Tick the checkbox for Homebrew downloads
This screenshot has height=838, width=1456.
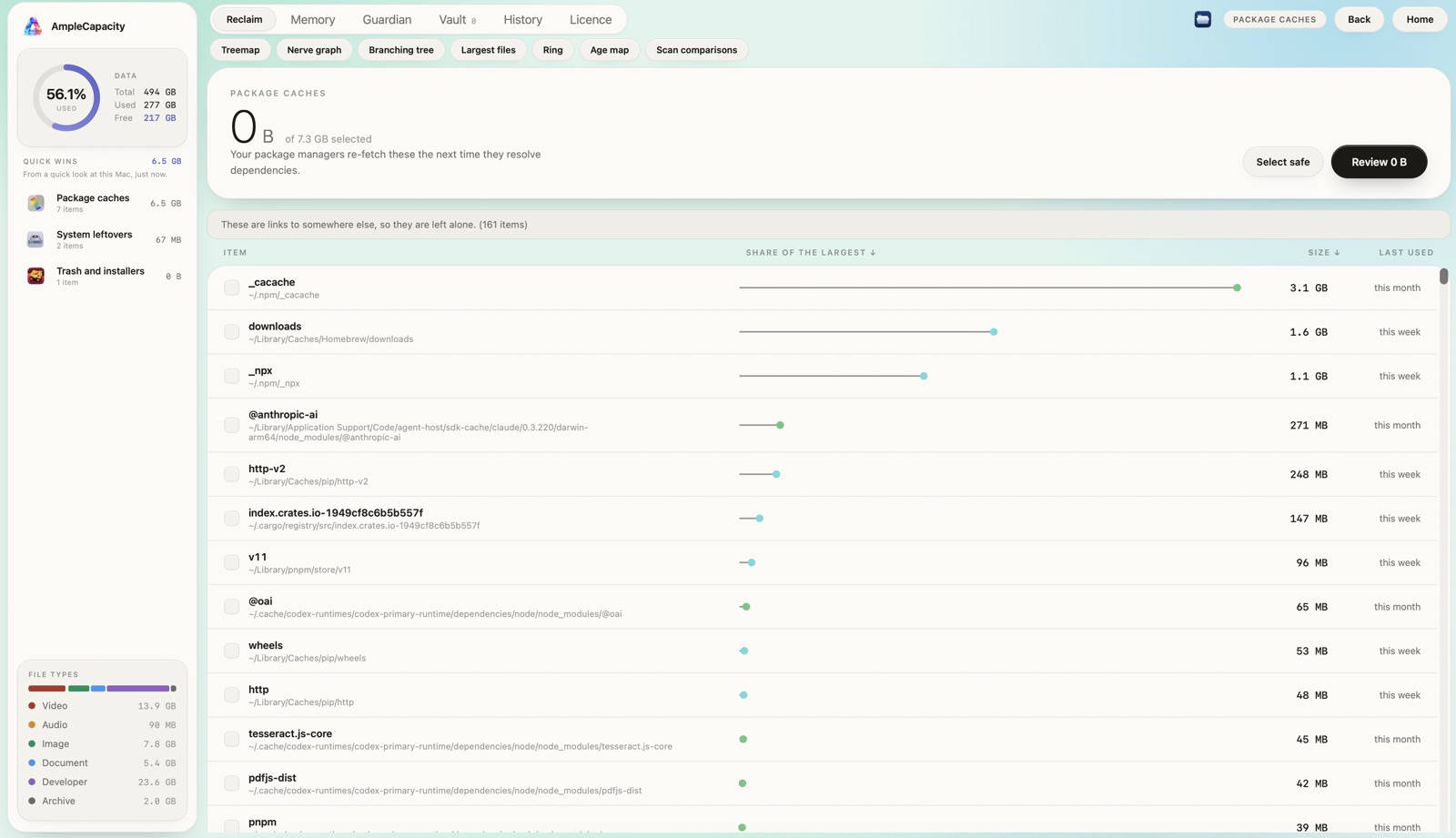[x=232, y=332]
